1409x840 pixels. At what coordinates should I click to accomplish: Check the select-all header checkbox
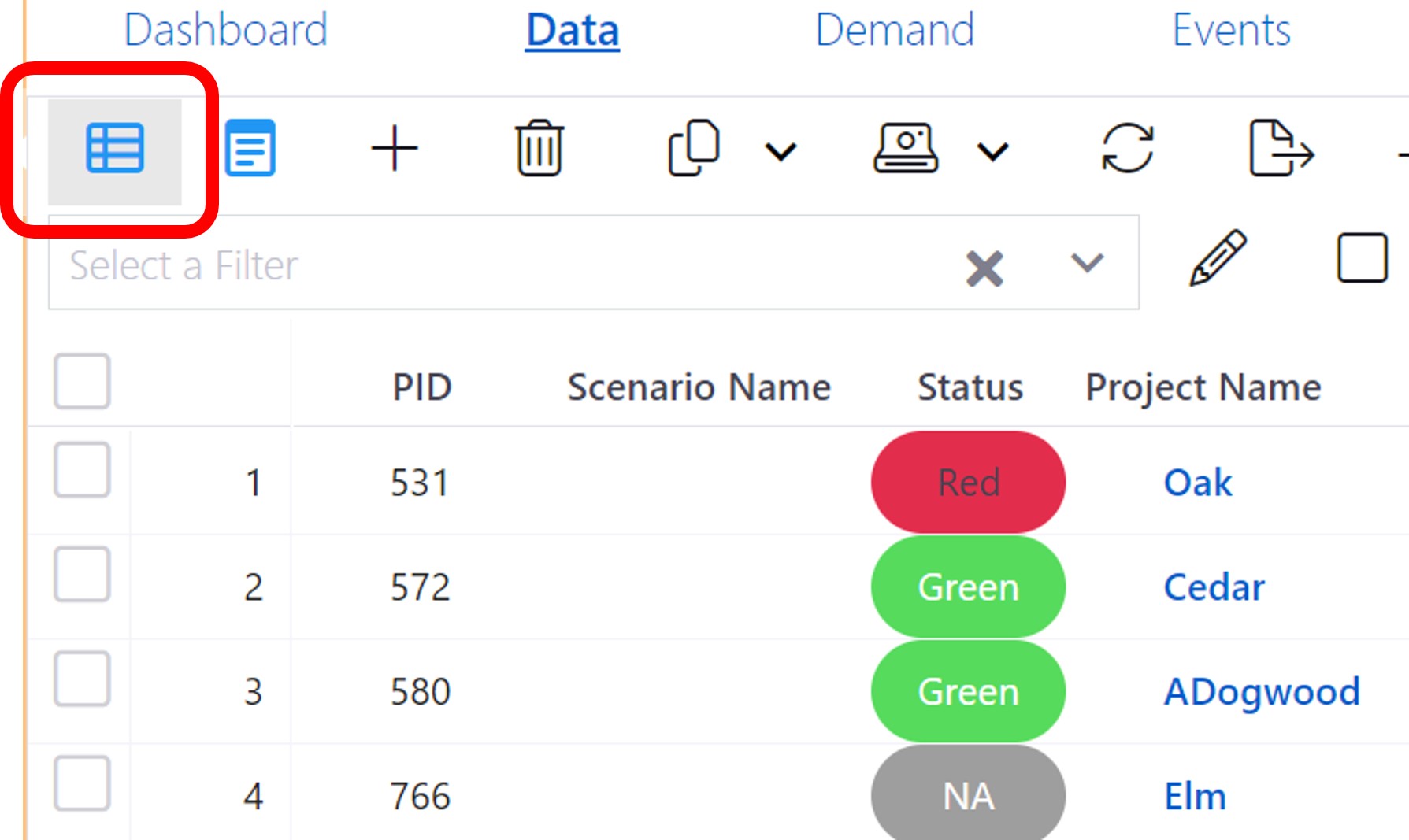coord(81,382)
